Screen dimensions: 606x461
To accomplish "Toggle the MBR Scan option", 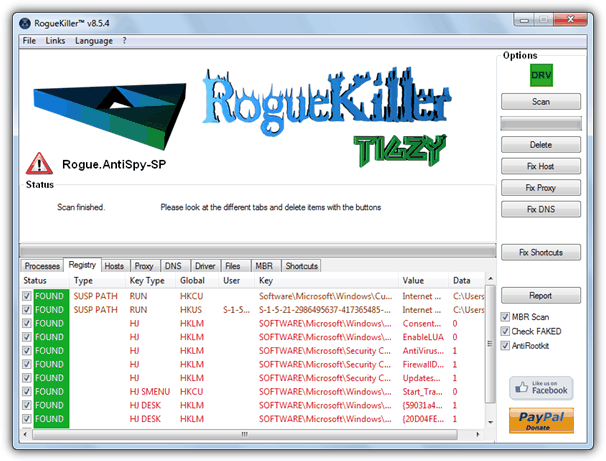I will [x=505, y=317].
